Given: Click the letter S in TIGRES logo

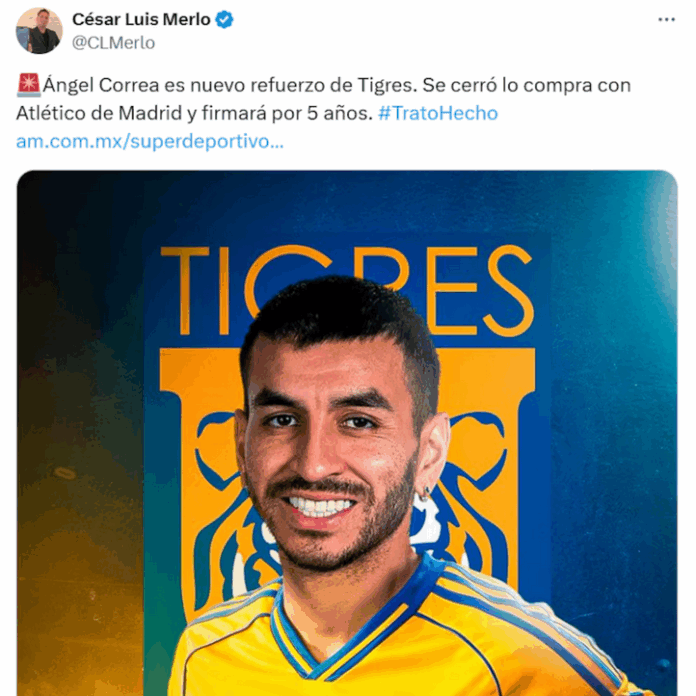Looking at the screenshot, I should pos(509,290).
